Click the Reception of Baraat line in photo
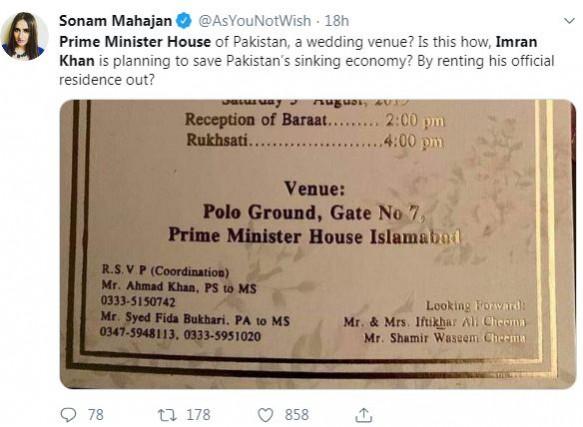This screenshot has height=427, width=583. point(315,120)
